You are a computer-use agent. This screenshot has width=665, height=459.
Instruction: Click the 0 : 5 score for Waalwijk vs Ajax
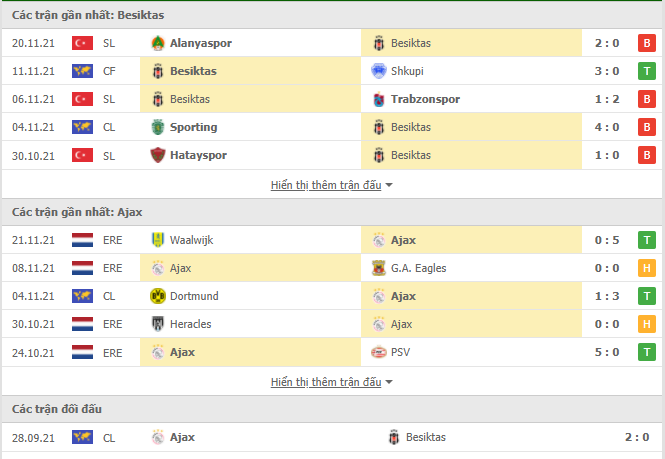[607, 240]
